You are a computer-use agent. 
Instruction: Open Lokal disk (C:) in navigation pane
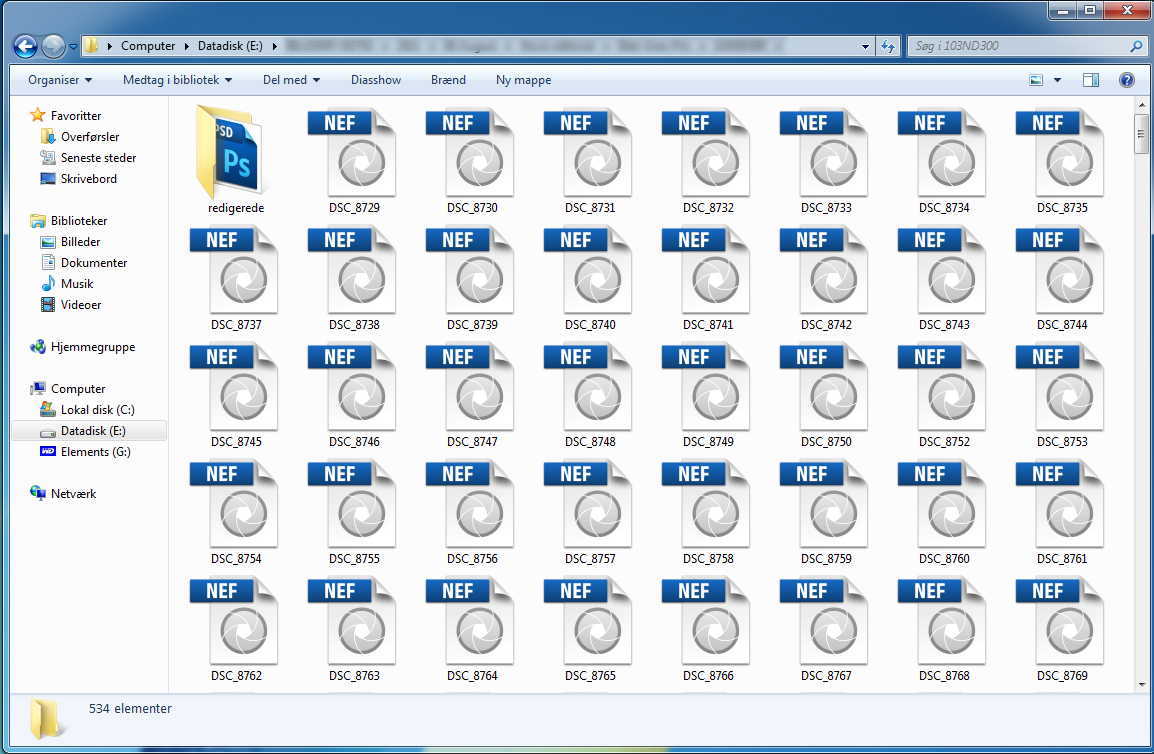pyautogui.click(x=97, y=410)
